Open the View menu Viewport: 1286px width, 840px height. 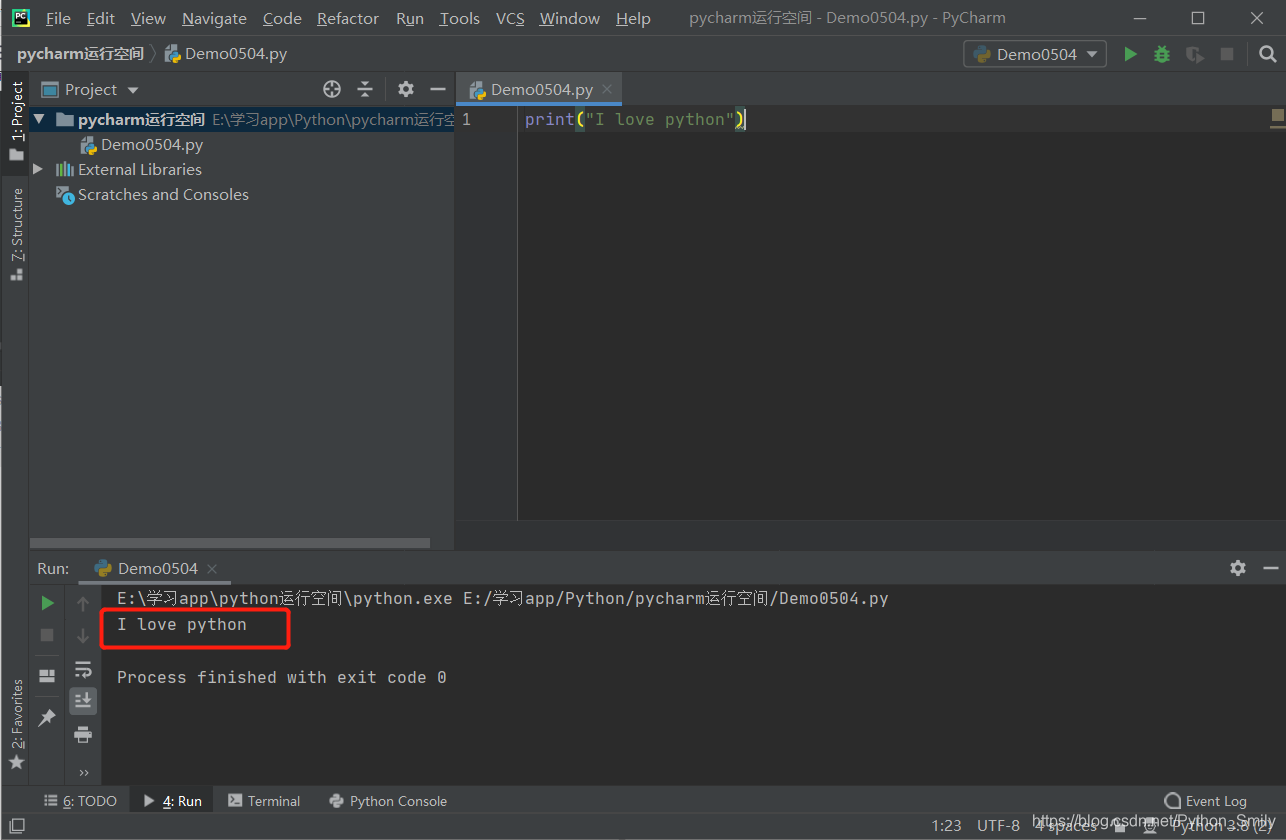click(x=148, y=19)
